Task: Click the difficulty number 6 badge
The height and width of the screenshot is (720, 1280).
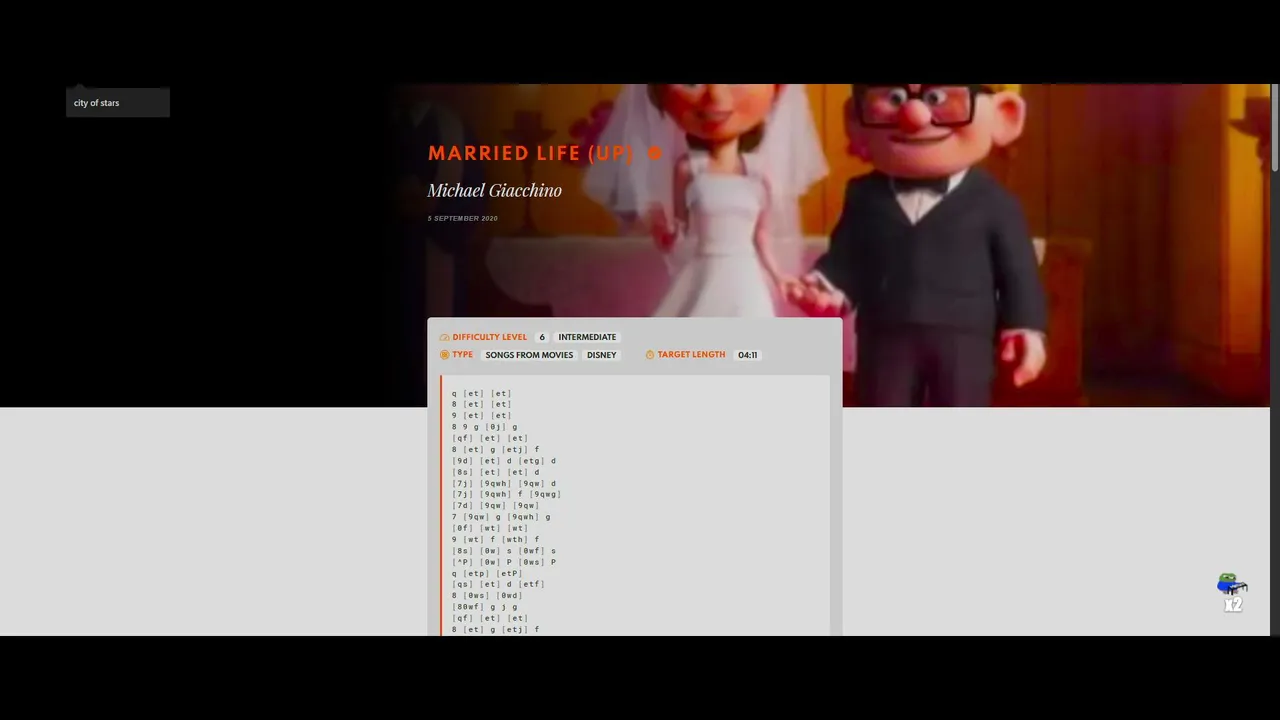Action: tap(542, 337)
